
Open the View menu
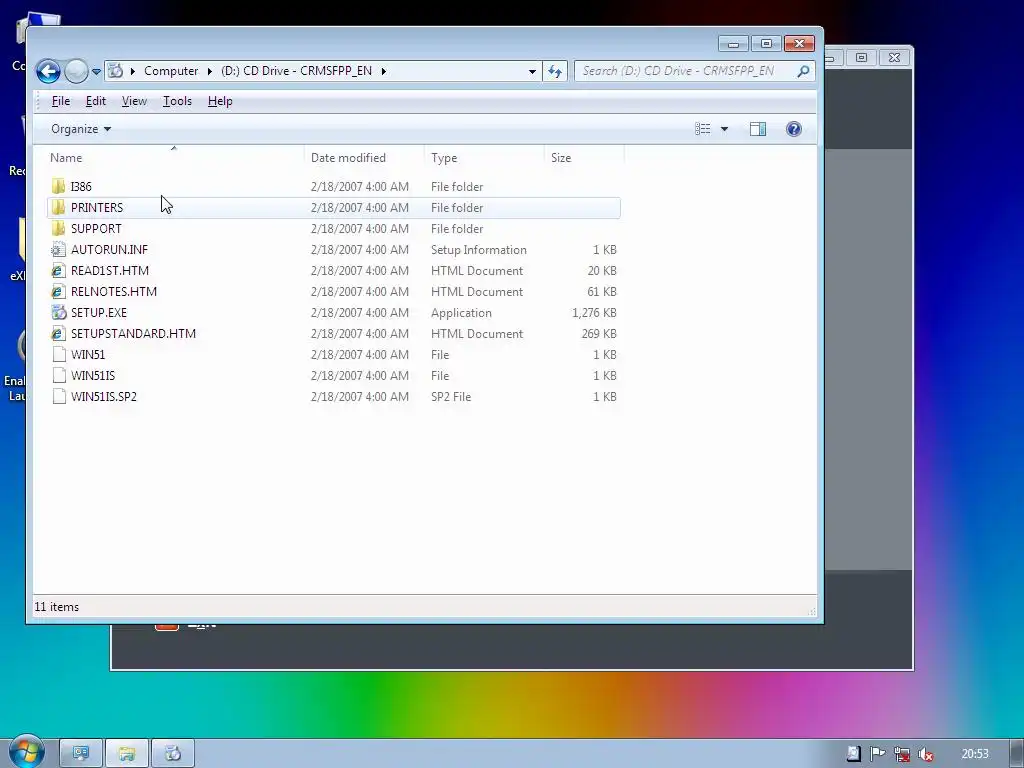[134, 101]
